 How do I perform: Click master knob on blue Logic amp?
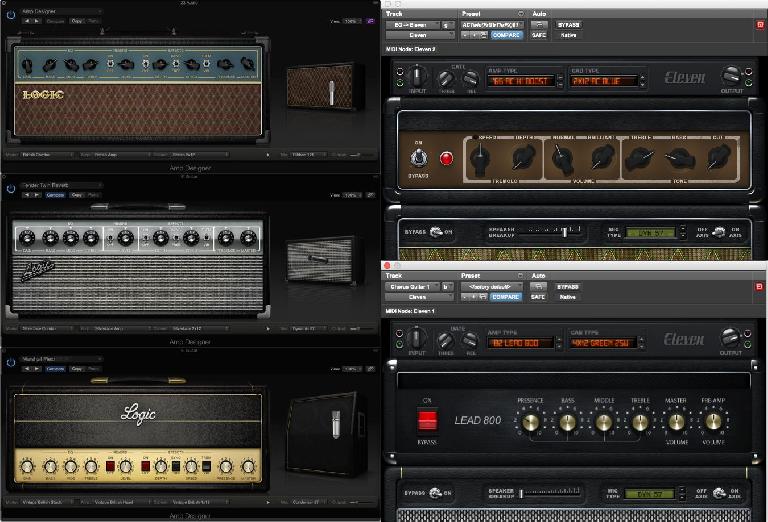click(x=248, y=64)
